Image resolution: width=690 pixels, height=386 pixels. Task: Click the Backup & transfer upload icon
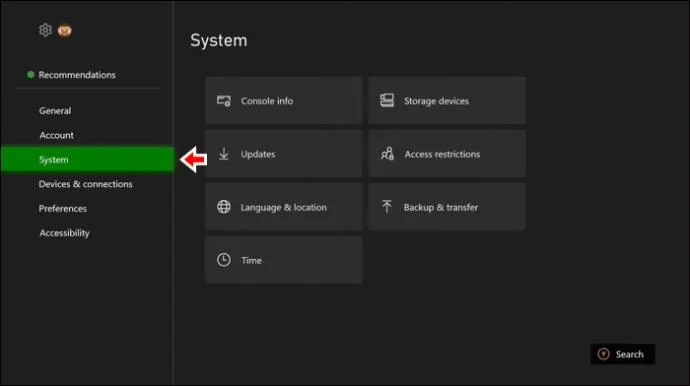(387, 206)
